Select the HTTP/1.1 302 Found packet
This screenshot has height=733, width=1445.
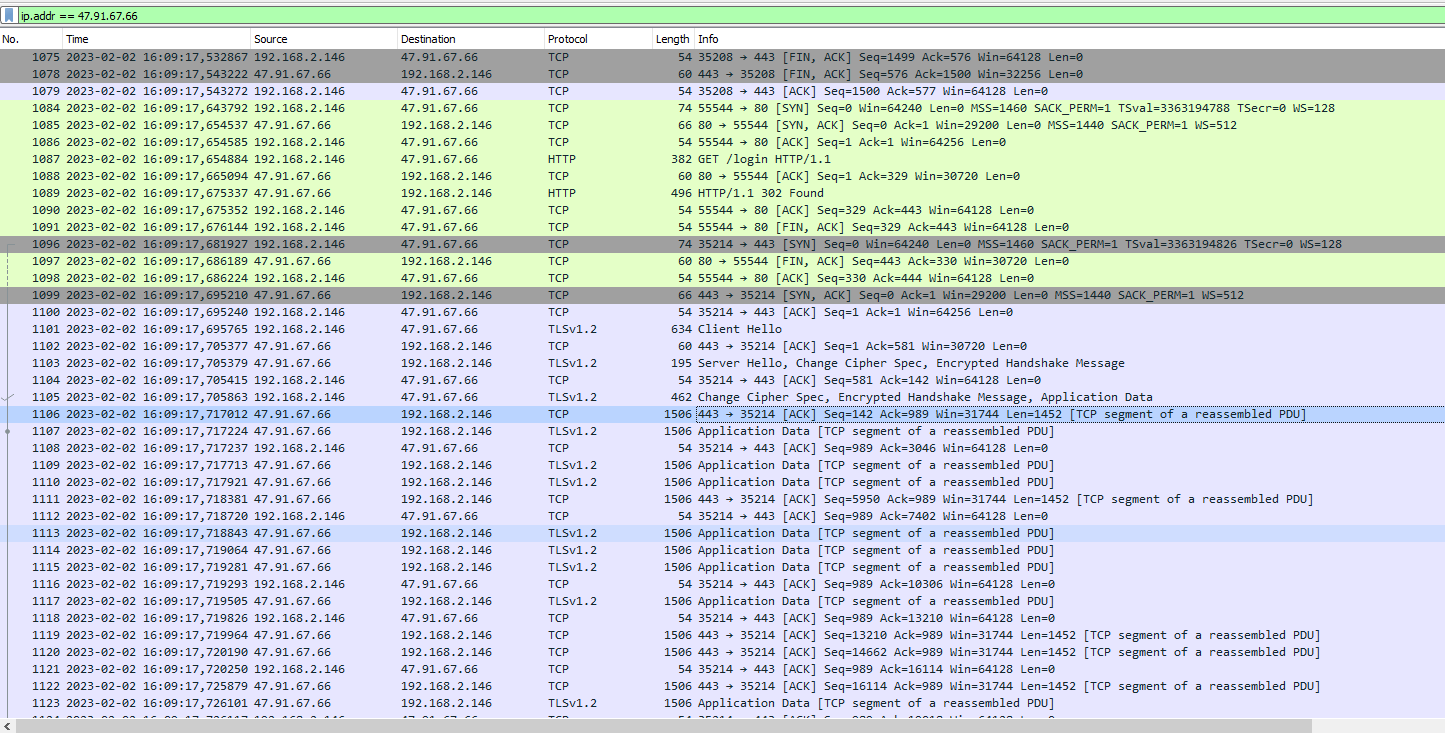[722, 193]
